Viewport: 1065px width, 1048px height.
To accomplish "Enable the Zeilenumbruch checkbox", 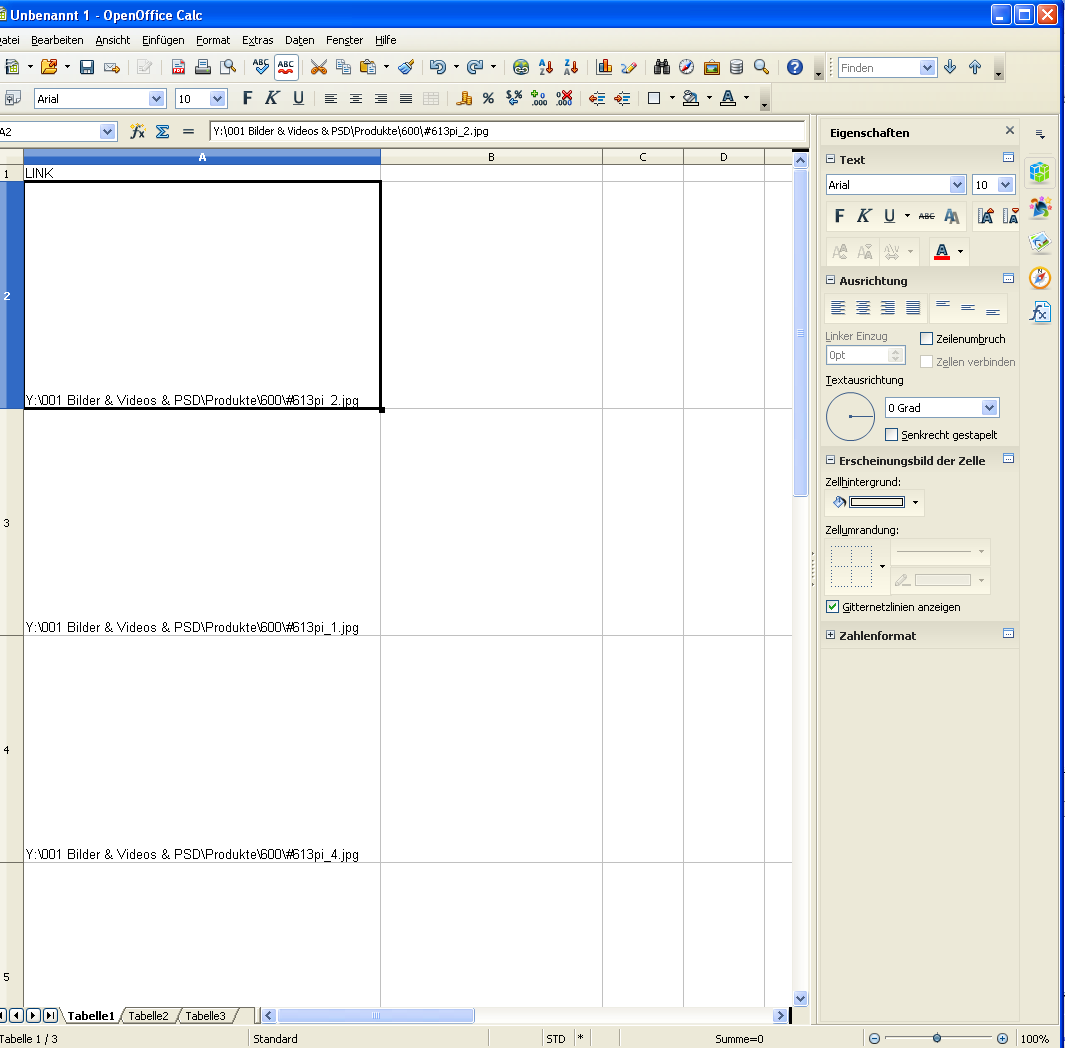I will 926,339.
